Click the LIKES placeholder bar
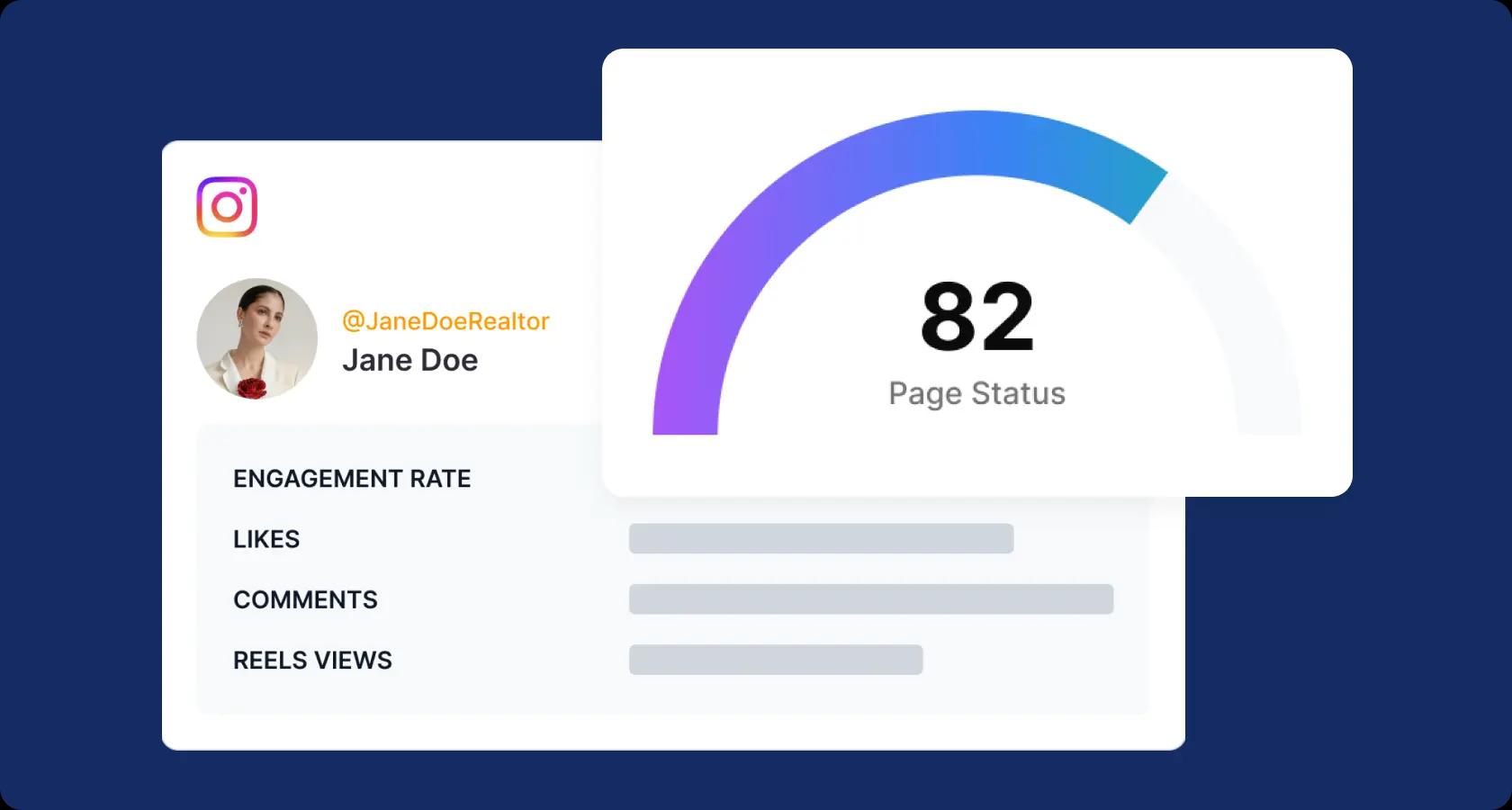This screenshot has width=1512, height=810. click(821, 538)
